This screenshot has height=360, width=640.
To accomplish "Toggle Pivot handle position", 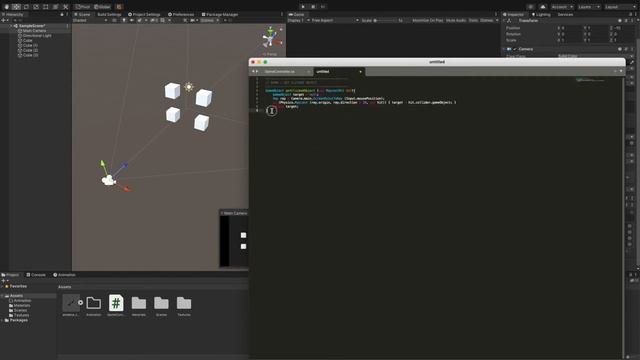I will [x=83, y=7].
